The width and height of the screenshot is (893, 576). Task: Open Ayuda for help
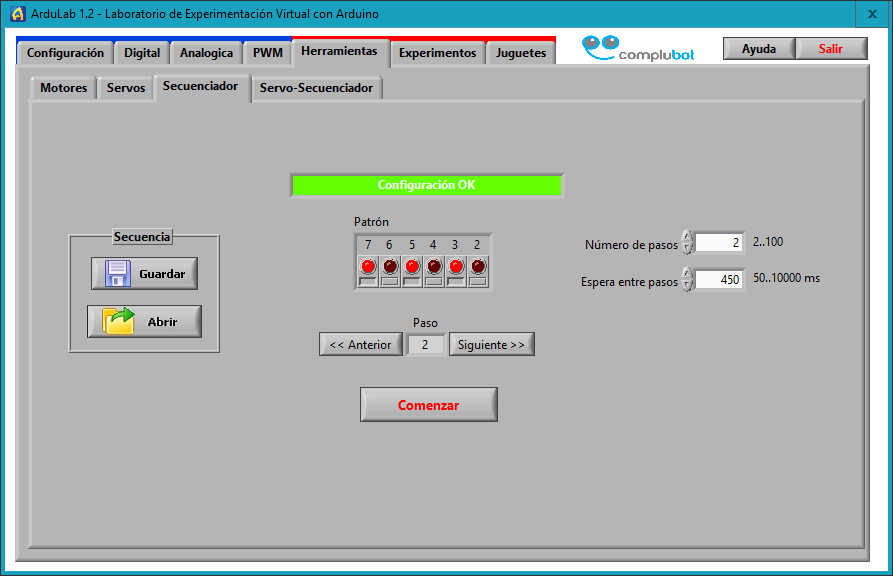click(x=758, y=49)
